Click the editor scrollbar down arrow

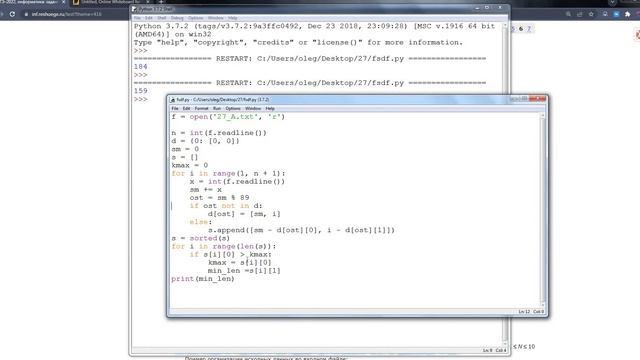(542, 305)
